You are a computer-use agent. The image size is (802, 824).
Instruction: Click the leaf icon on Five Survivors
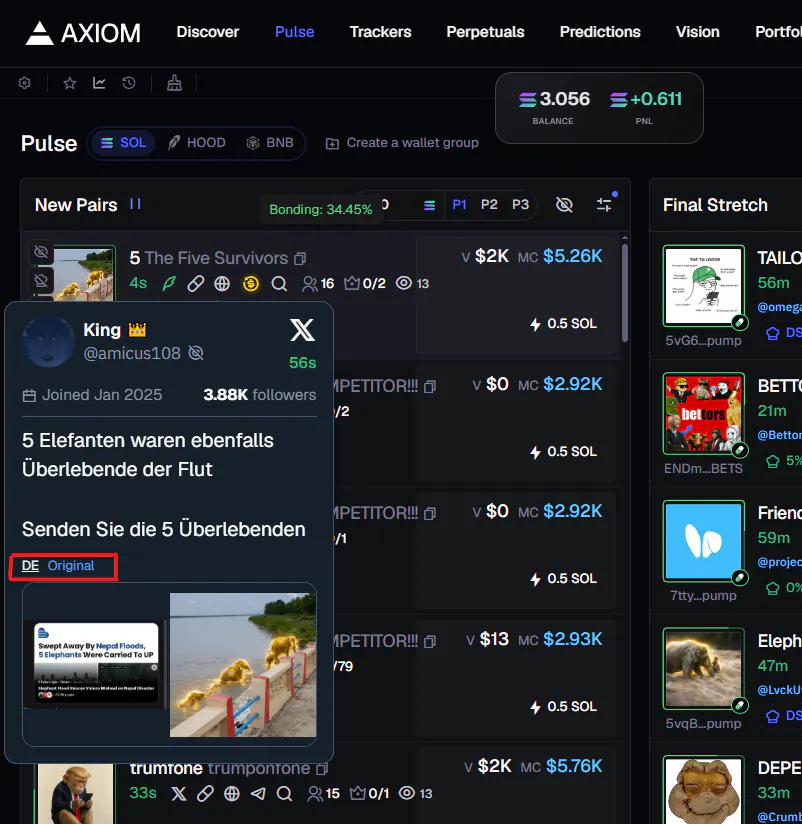tap(169, 284)
